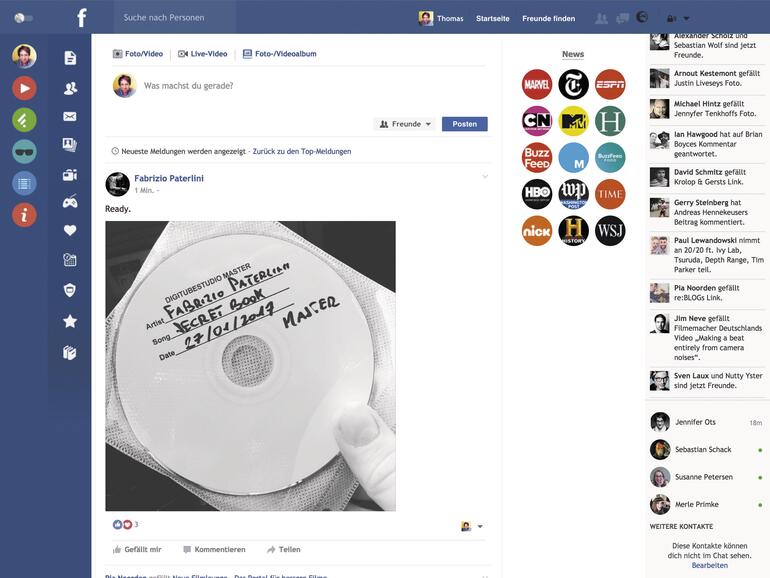Image resolution: width=770 pixels, height=578 pixels.
Task: Open the news feed document icon
Action: click(x=70, y=58)
